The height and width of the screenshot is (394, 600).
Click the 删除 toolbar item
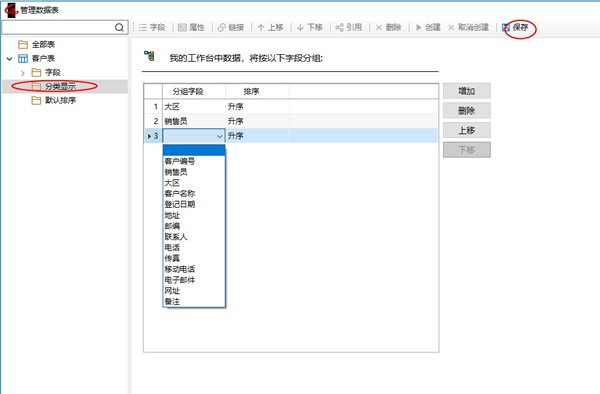pos(388,27)
